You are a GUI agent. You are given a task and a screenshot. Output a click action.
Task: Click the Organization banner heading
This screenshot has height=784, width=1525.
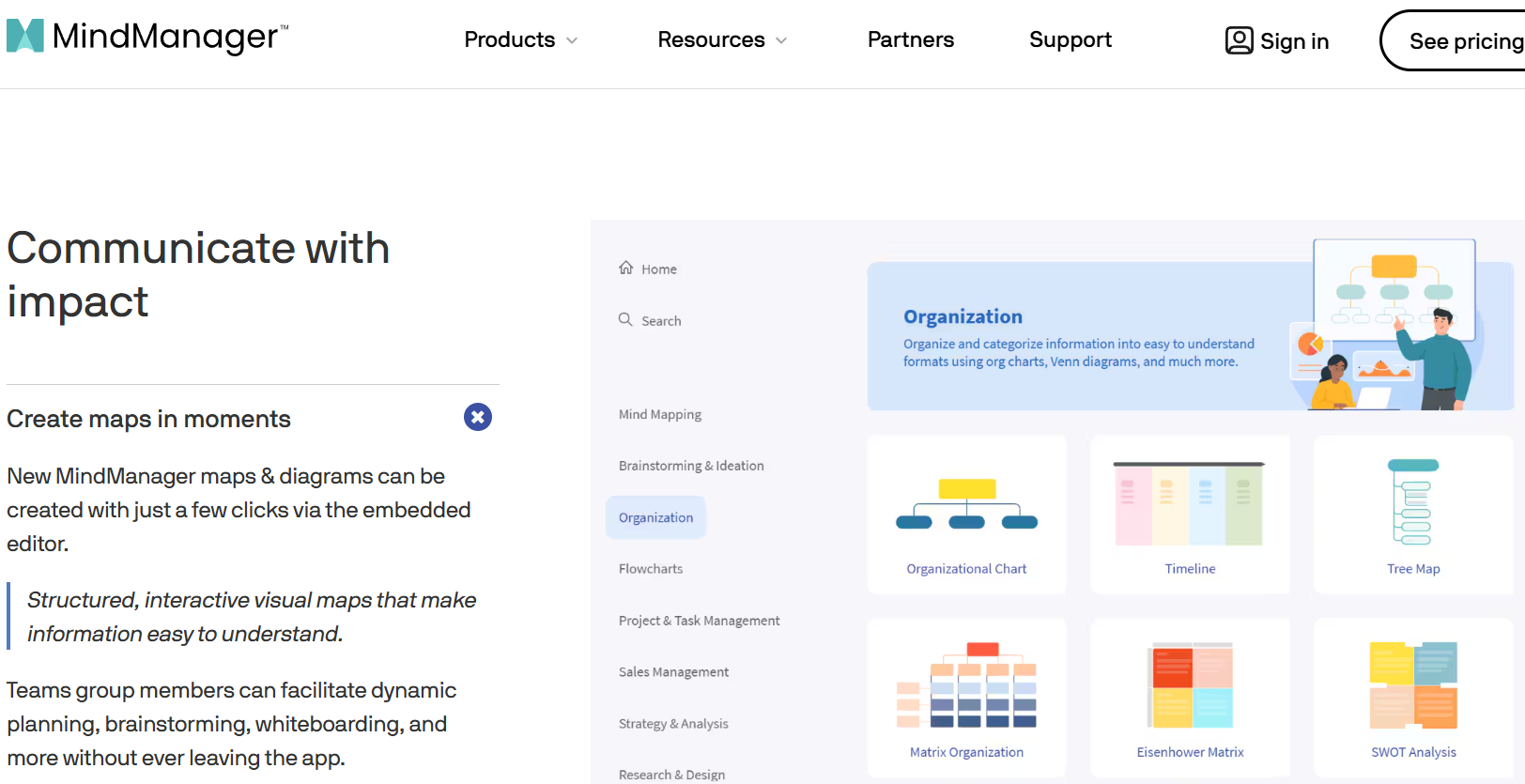tap(963, 316)
